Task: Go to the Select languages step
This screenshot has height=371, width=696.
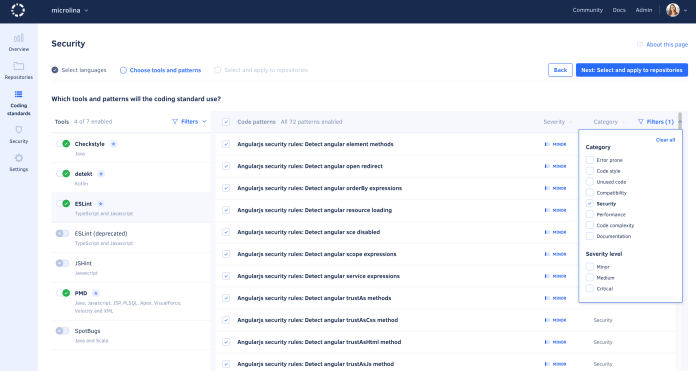Action: coord(79,70)
